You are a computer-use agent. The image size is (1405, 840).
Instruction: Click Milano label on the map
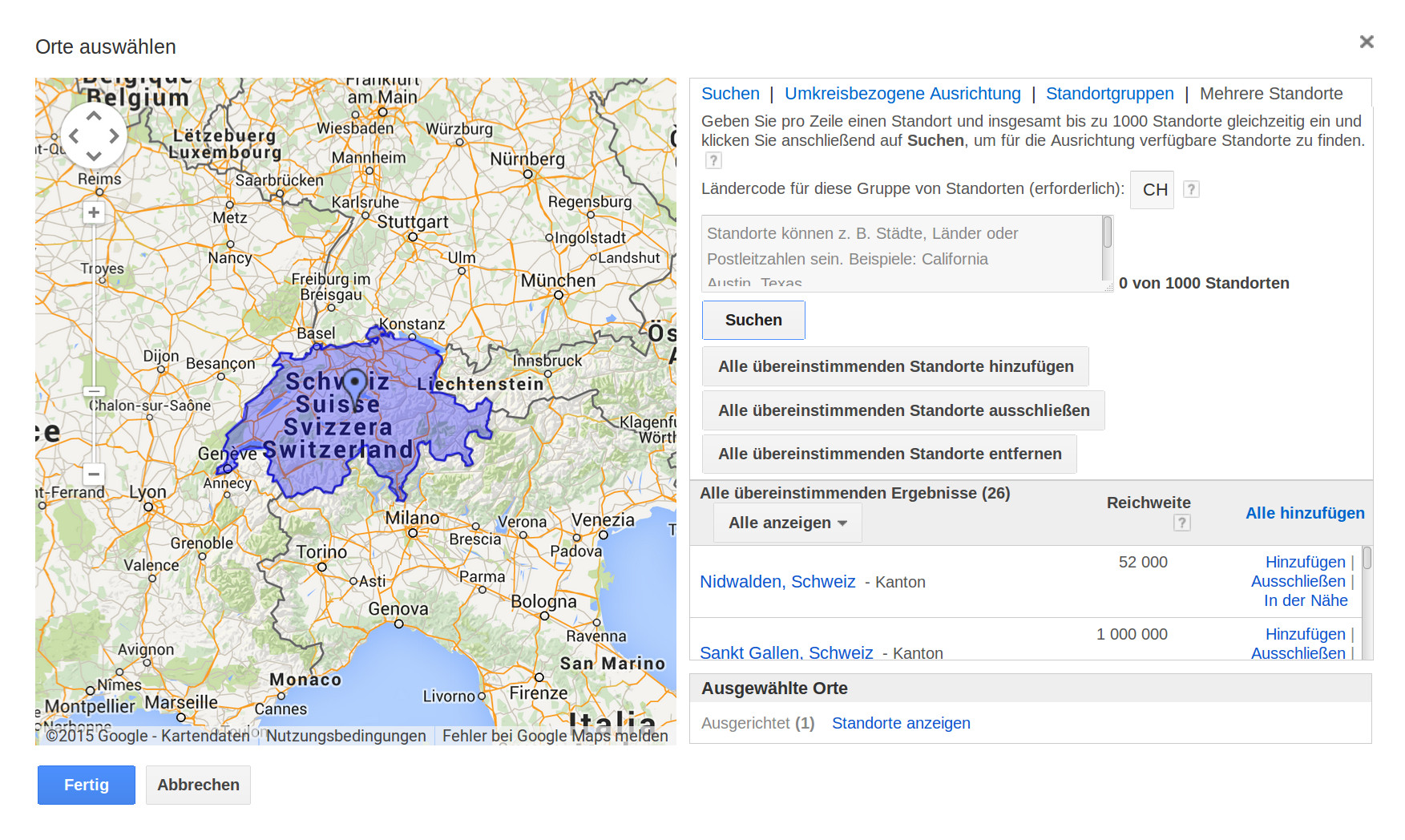pos(412,518)
